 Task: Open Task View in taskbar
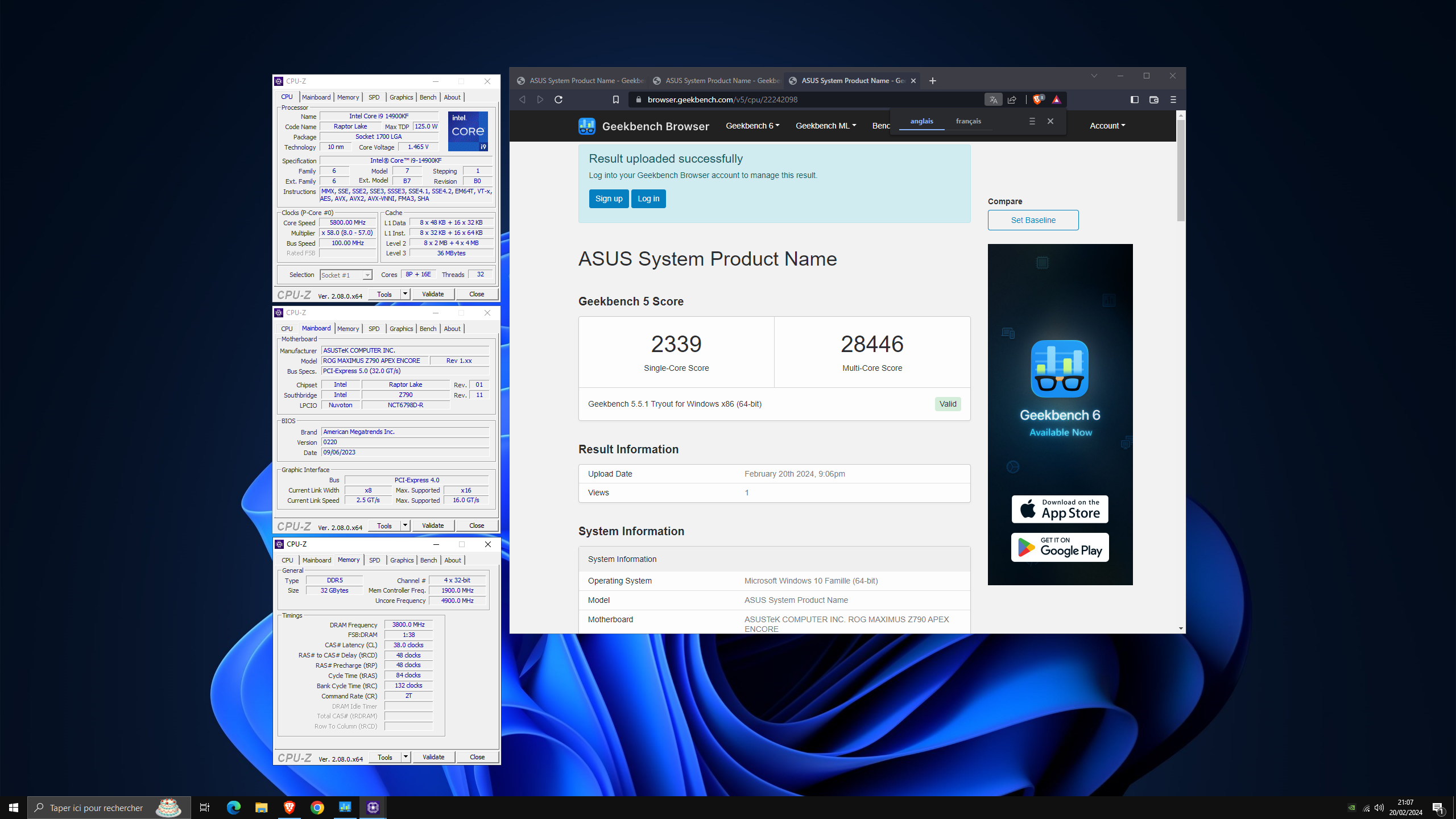pos(205,808)
